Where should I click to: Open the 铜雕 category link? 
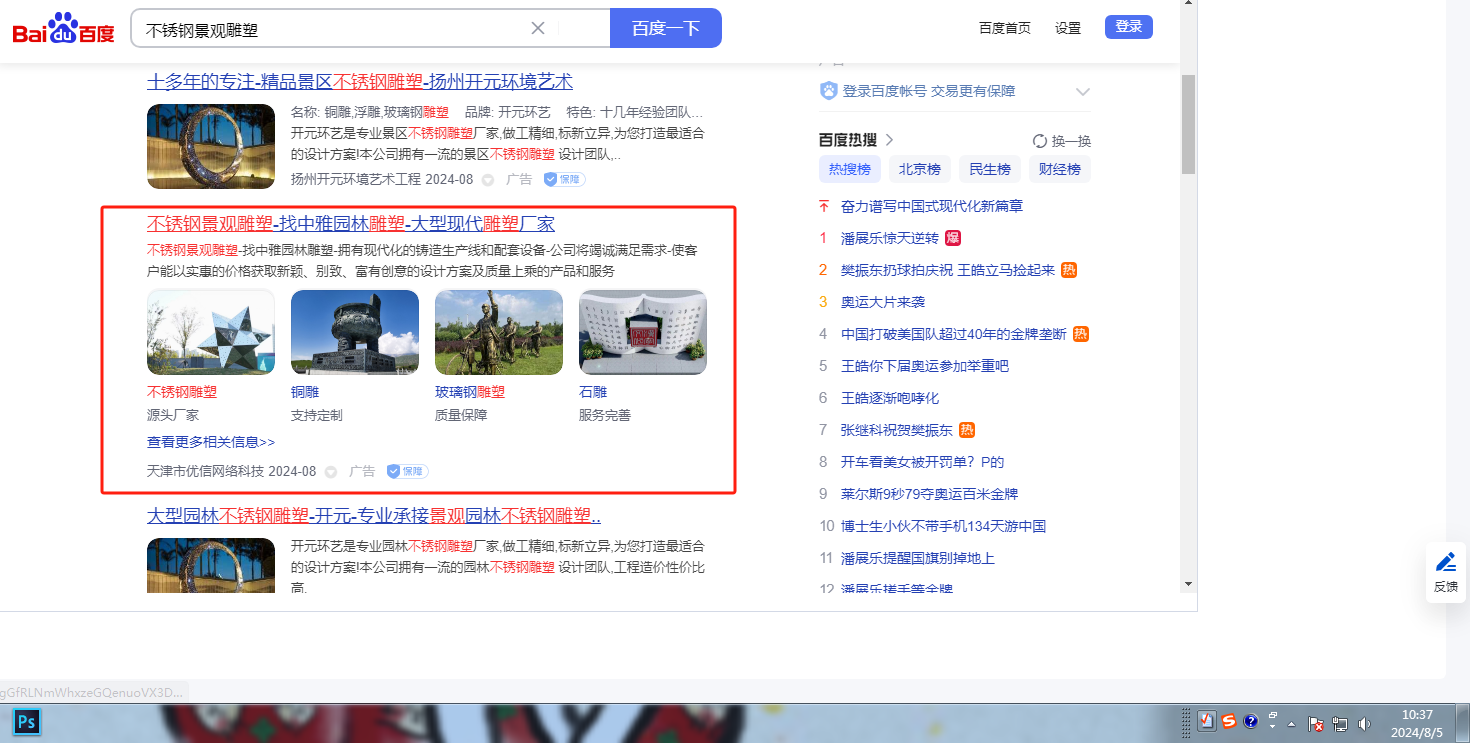coord(305,392)
